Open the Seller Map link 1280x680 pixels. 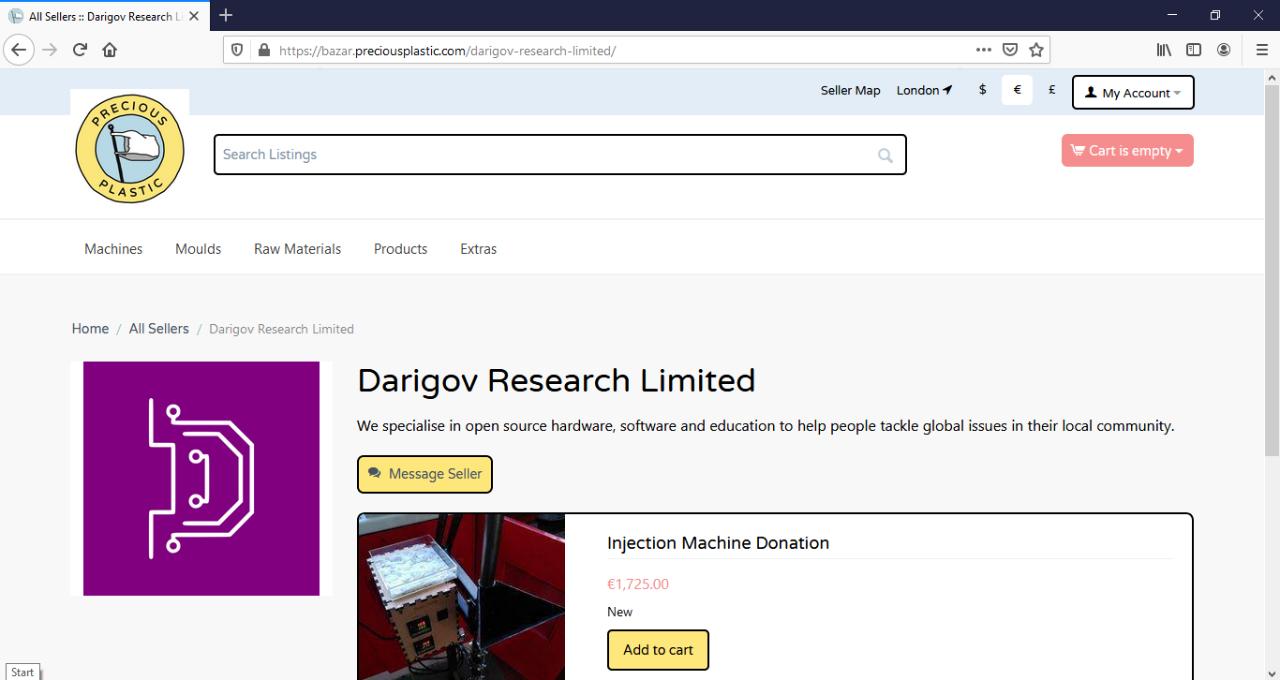click(x=850, y=90)
